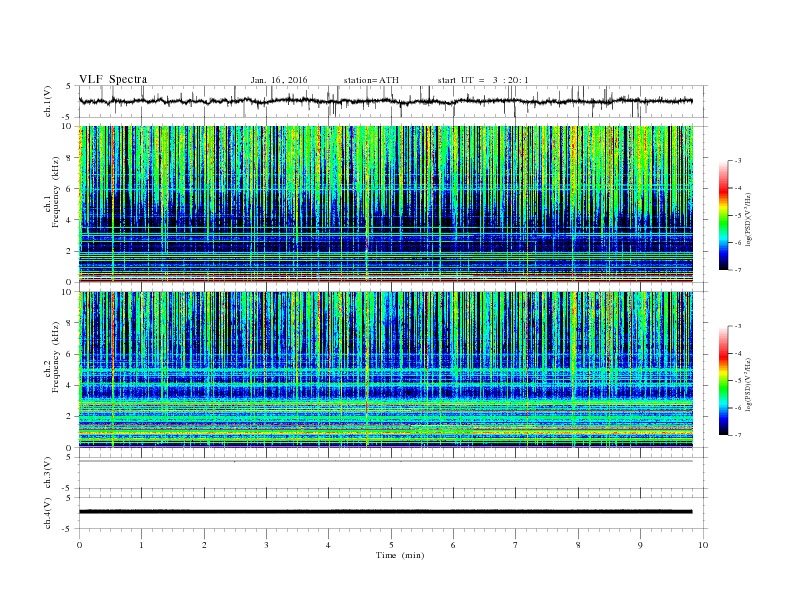Select the log(PSD) label beside ch.2 colorbar

pyautogui.click(x=750, y=385)
